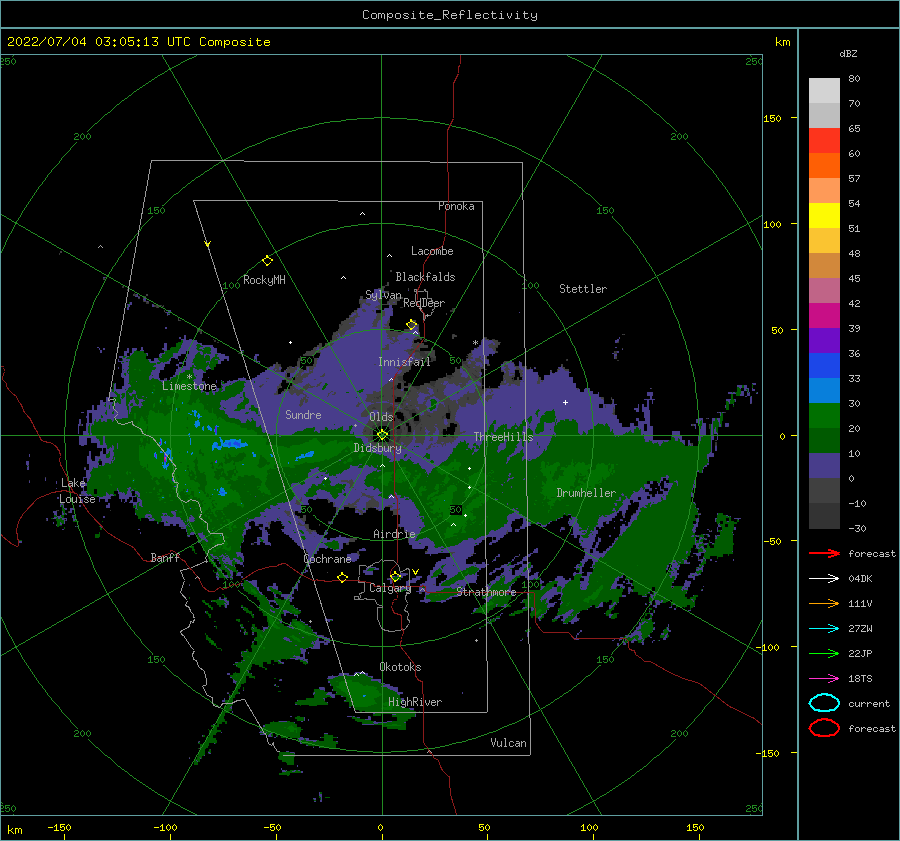The image size is (900, 841).
Task: Click the yellow diamond marker below RedDeer
Action: click(412, 325)
